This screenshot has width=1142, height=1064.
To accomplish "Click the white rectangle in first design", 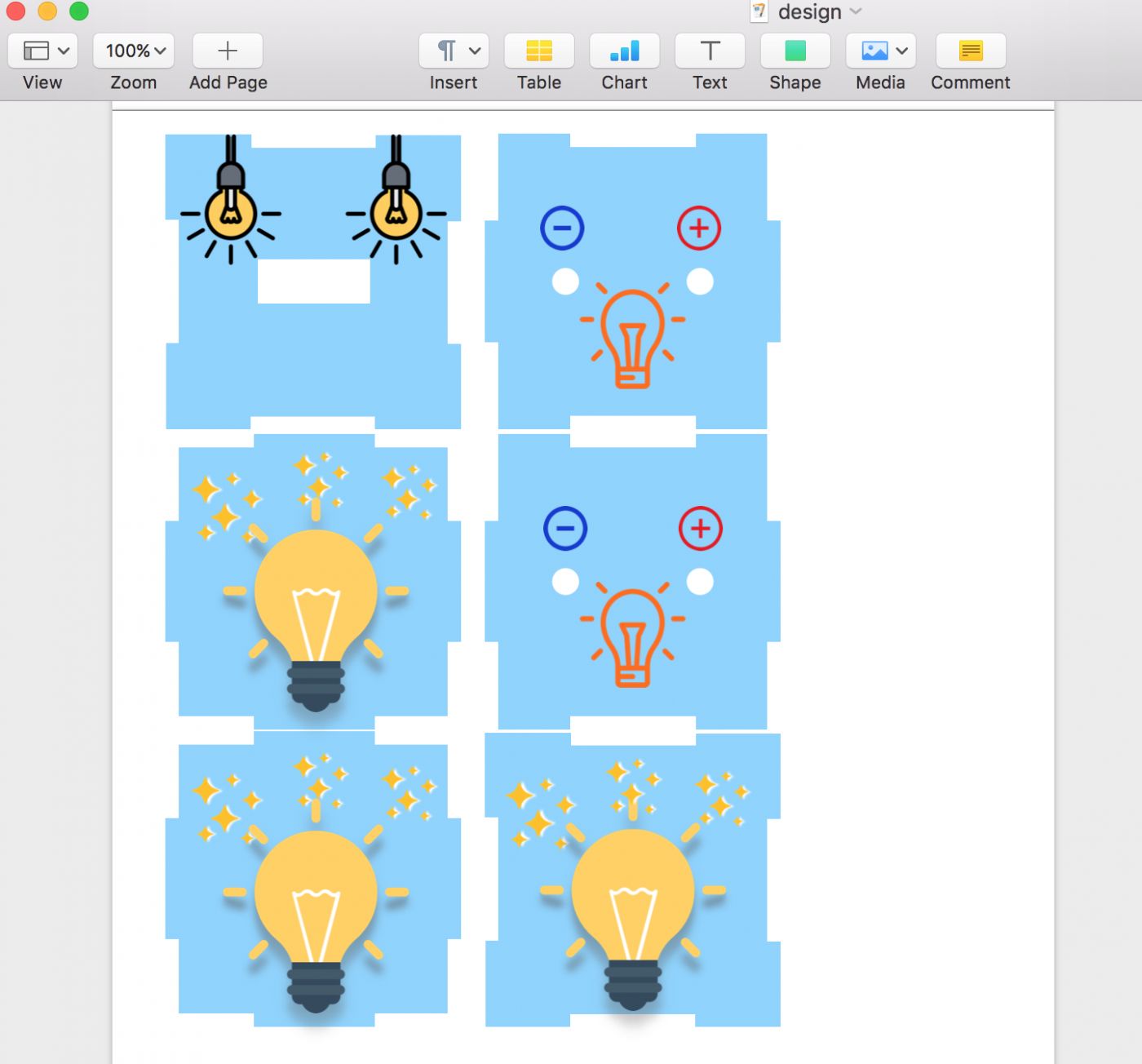I will tap(314, 282).
